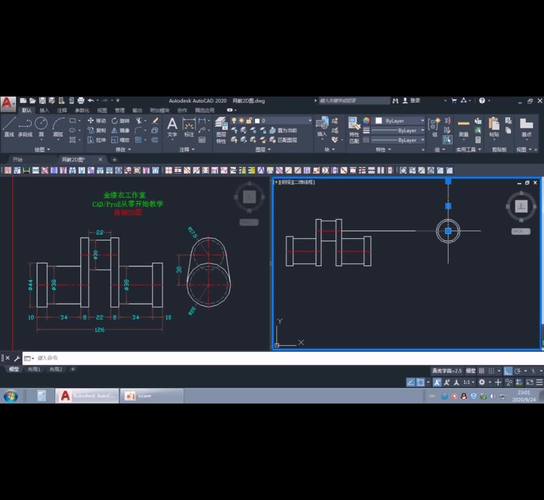Click the ViewCube in the right viewport
Viewport: 544px width, 500px height.
coord(521,206)
